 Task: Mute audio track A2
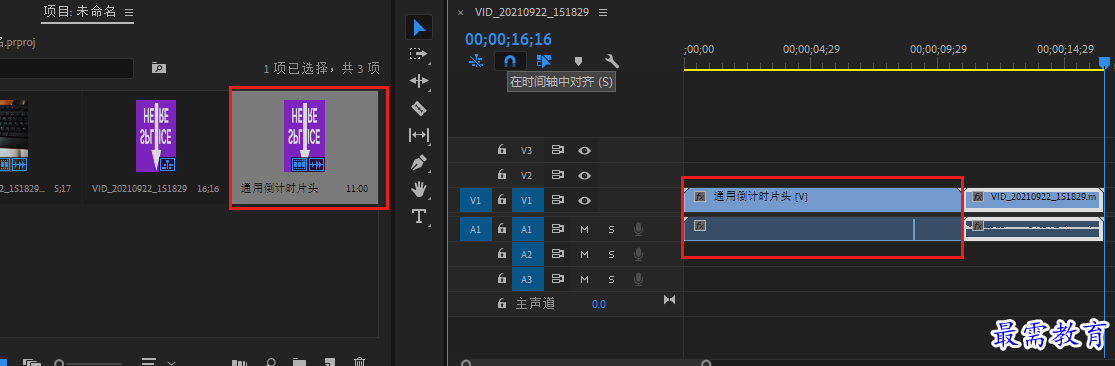click(585, 254)
